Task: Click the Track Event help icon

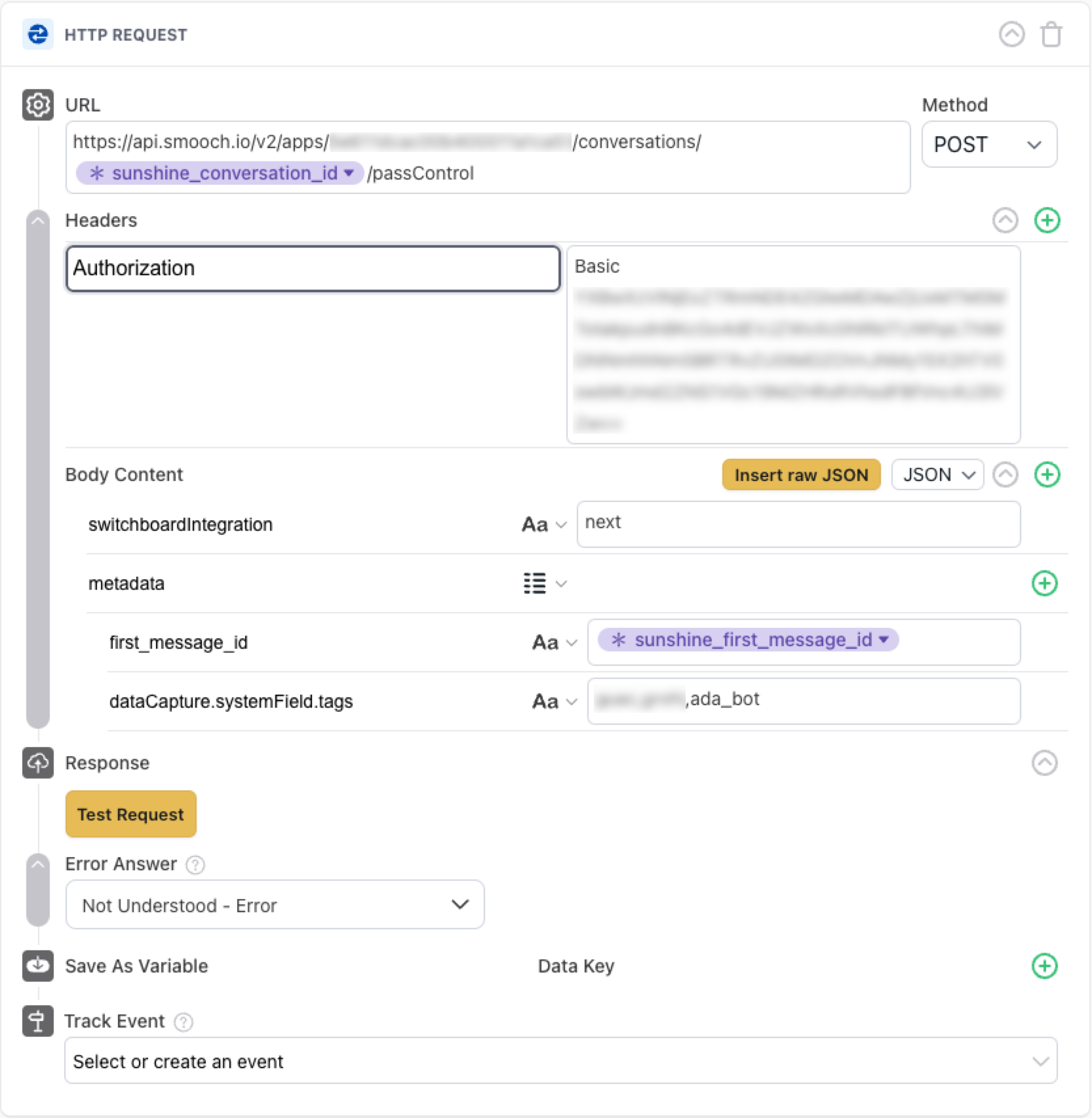Action: click(184, 1022)
